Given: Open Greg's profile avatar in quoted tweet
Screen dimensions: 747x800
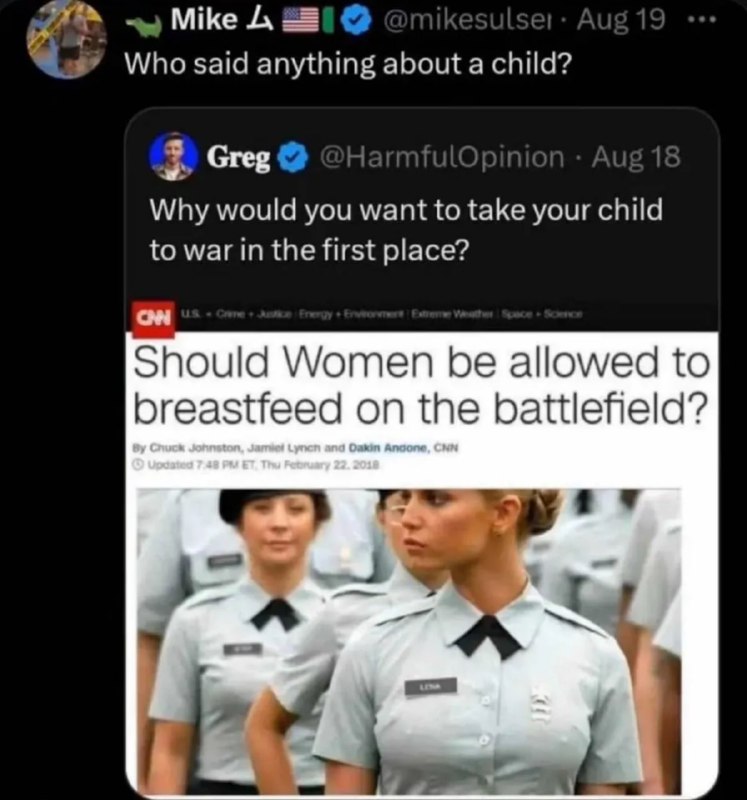Looking at the screenshot, I should (x=173, y=156).
